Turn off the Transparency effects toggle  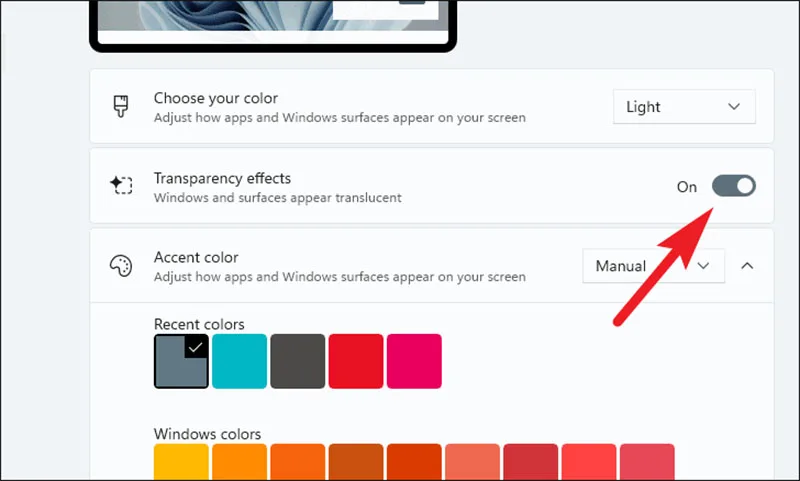click(734, 186)
